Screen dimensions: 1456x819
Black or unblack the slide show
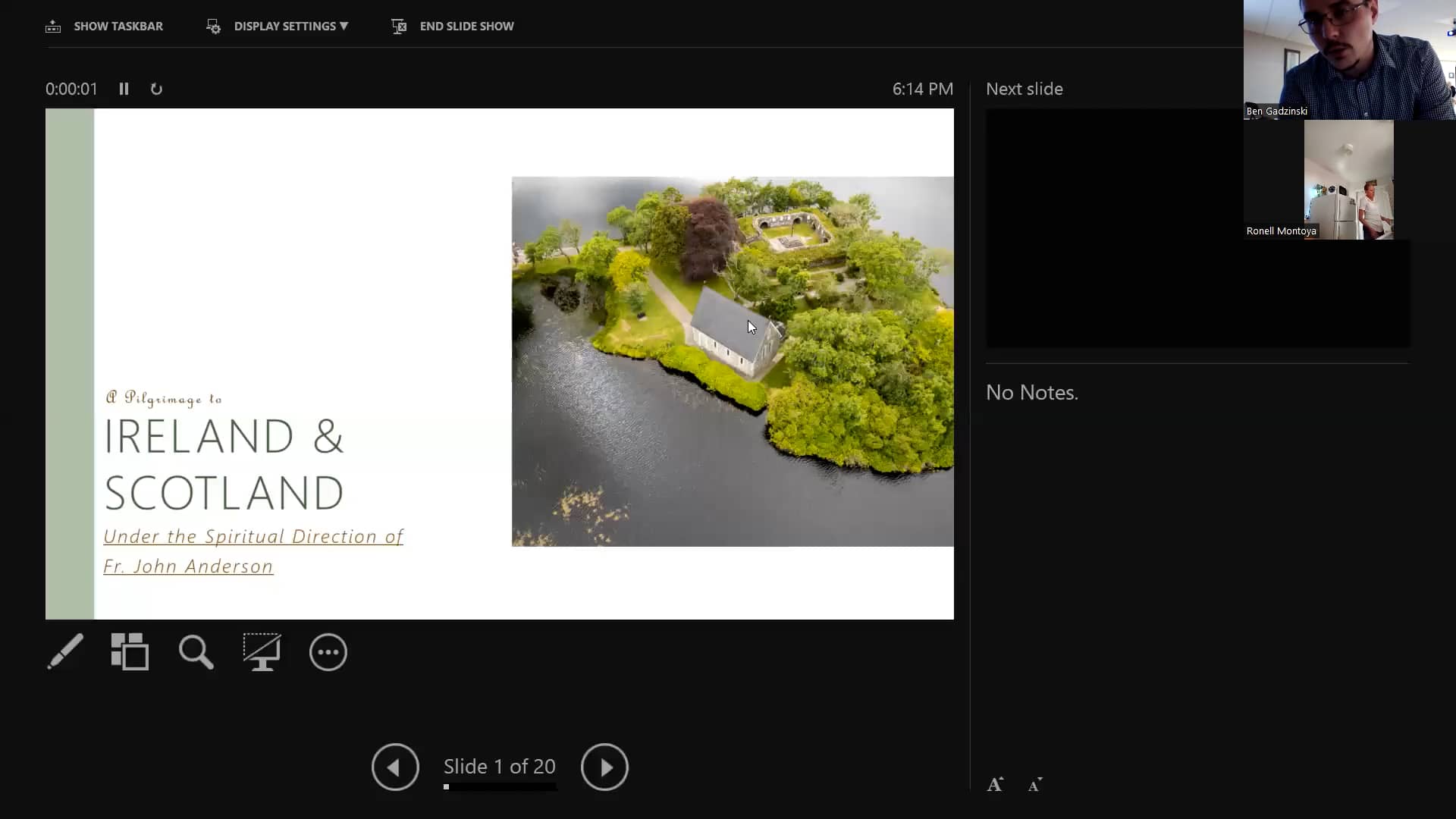(x=262, y=652)
